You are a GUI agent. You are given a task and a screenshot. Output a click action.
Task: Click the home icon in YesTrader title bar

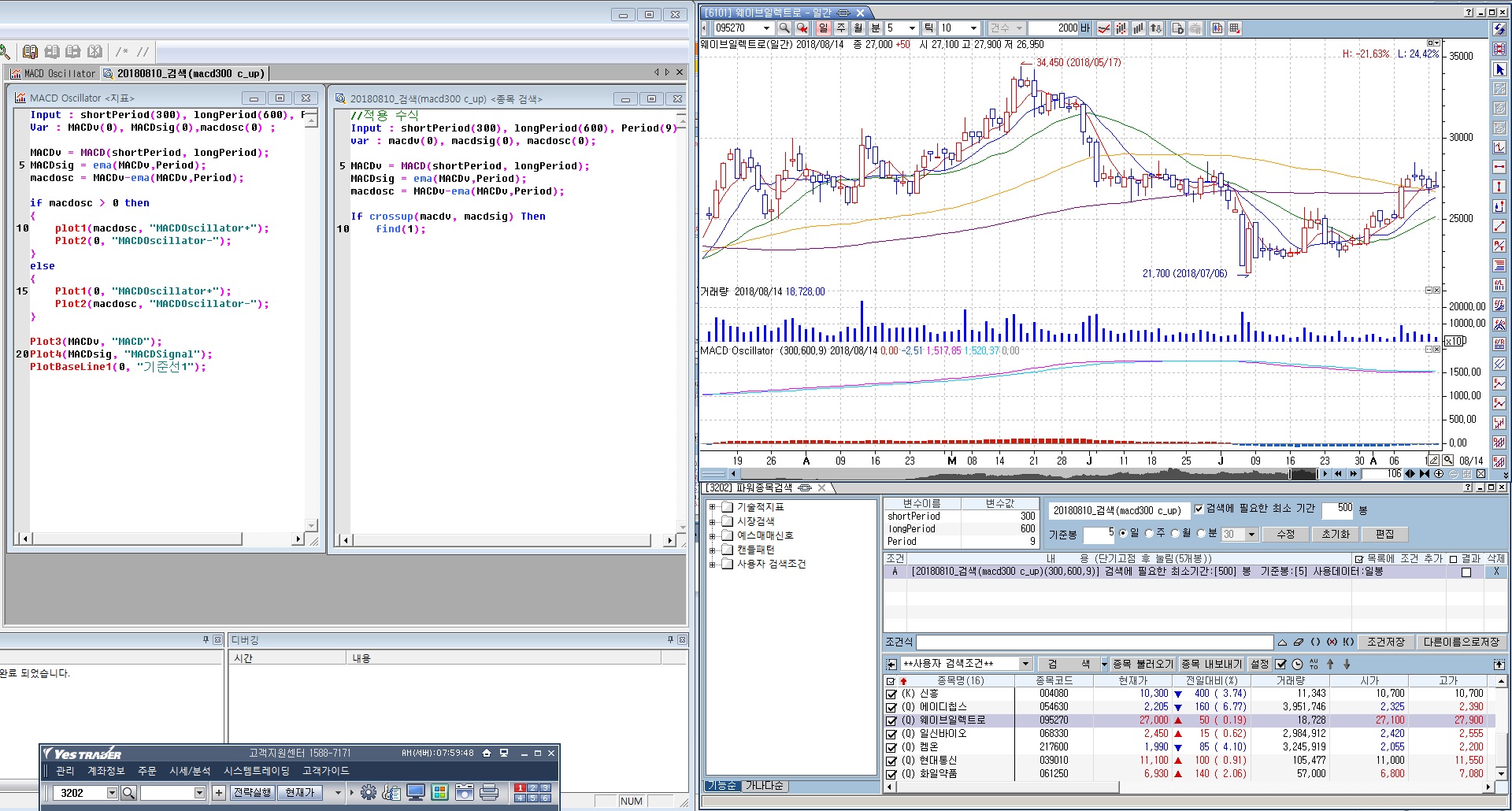pos(487,754)
